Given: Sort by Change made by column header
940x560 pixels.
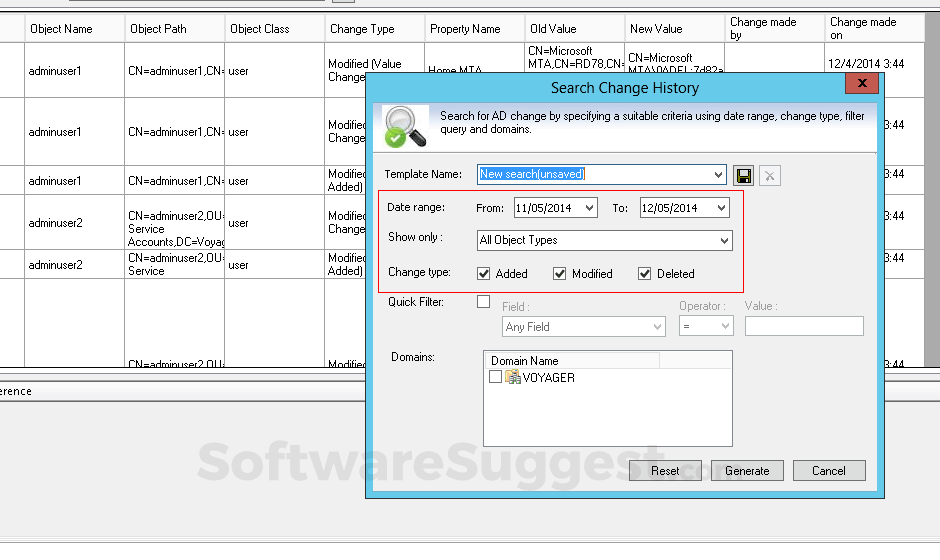Looking at the screenshot, I should pyautogui.click(x=775, y=29).
